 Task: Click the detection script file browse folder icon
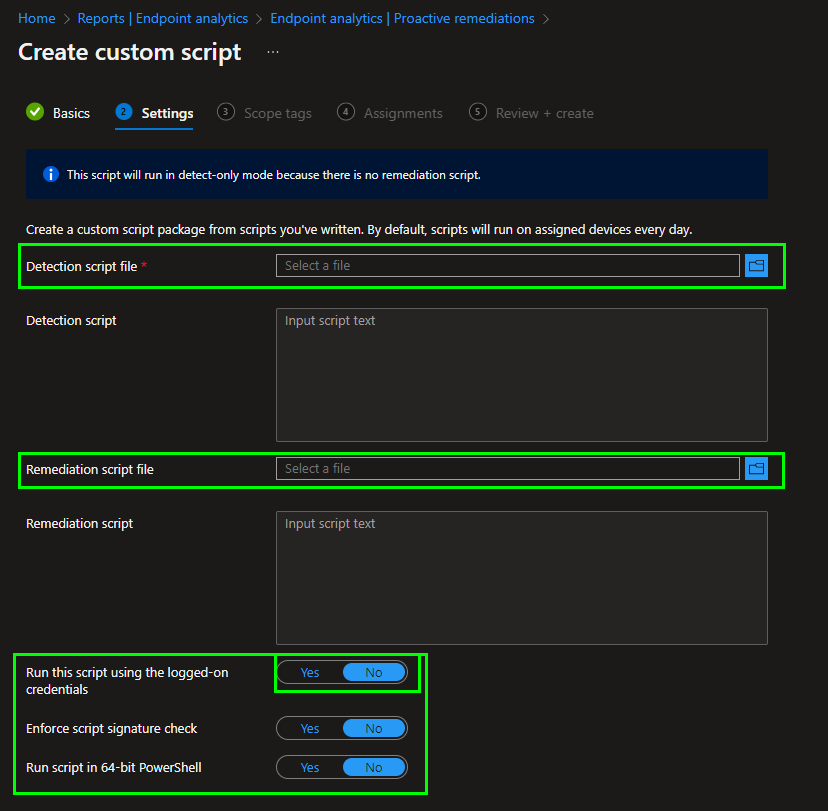tap(756, 266)
